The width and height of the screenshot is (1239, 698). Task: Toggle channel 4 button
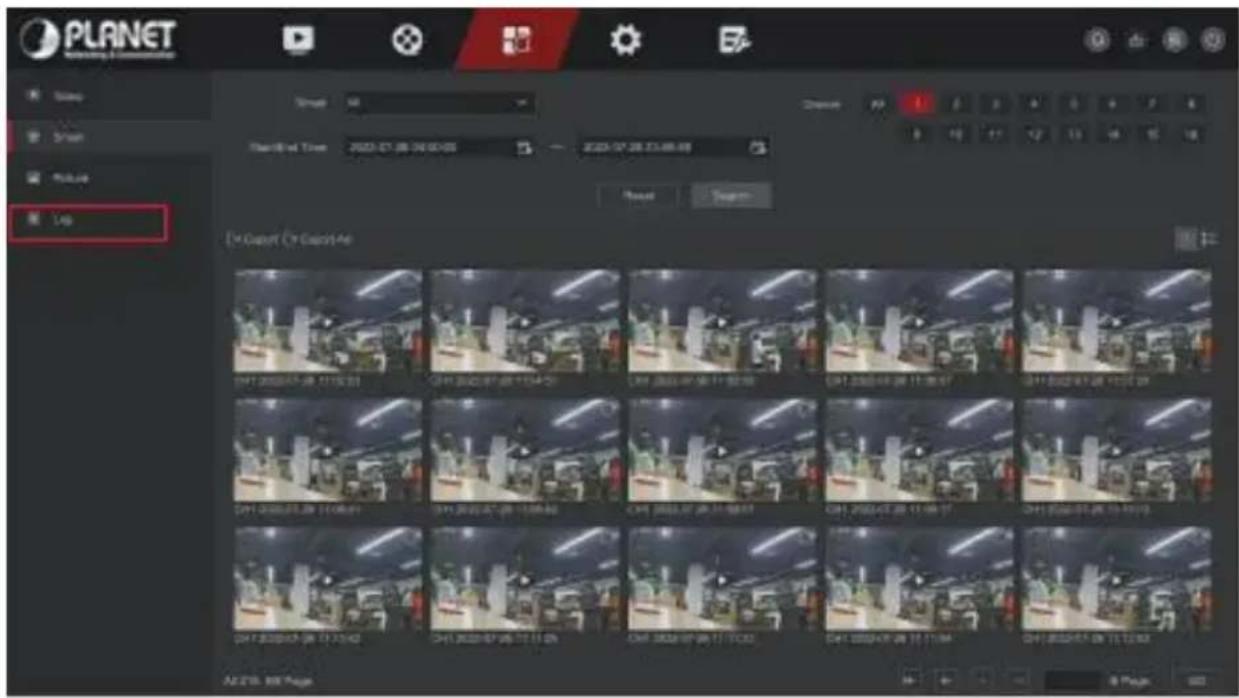pos(1035,103)
